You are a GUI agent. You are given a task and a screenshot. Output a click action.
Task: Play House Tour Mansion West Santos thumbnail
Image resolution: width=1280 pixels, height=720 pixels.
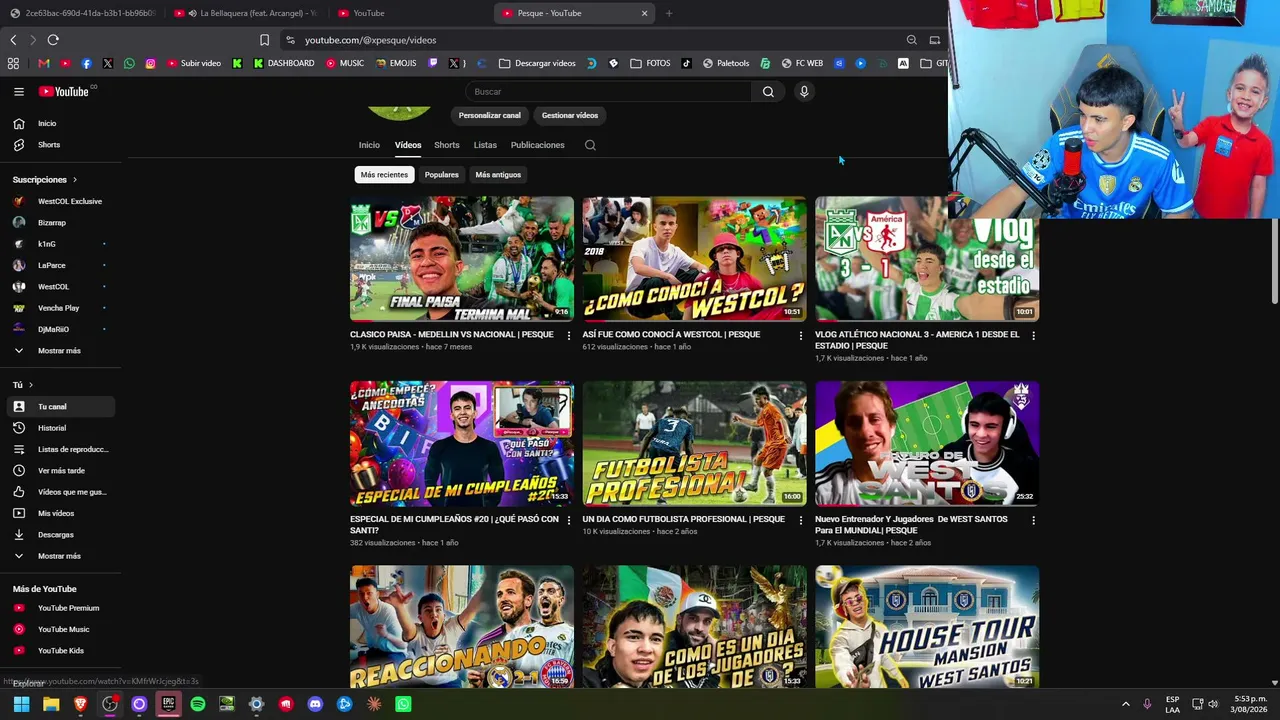point(927,627)
